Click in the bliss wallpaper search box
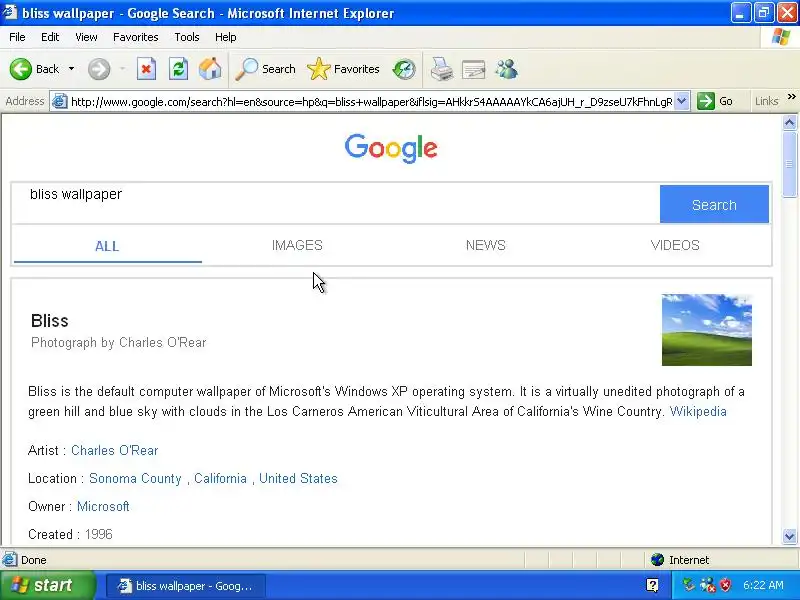Image resolution: width=800 pixels, height=600 pixels. click(336, 204)
